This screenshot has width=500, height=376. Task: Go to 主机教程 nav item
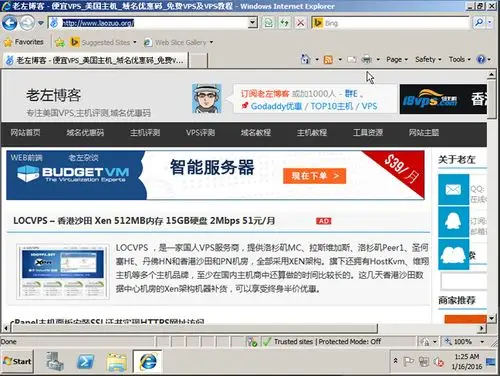[312, 133]
